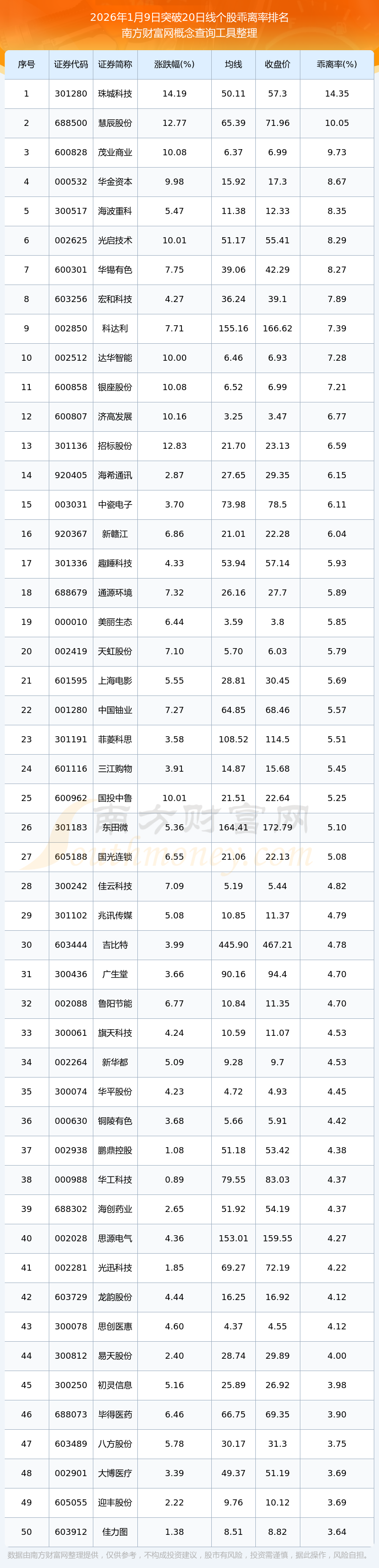The image size is (379, 1568).
Task: Click stock code 600301
Action: coord(71,270)
